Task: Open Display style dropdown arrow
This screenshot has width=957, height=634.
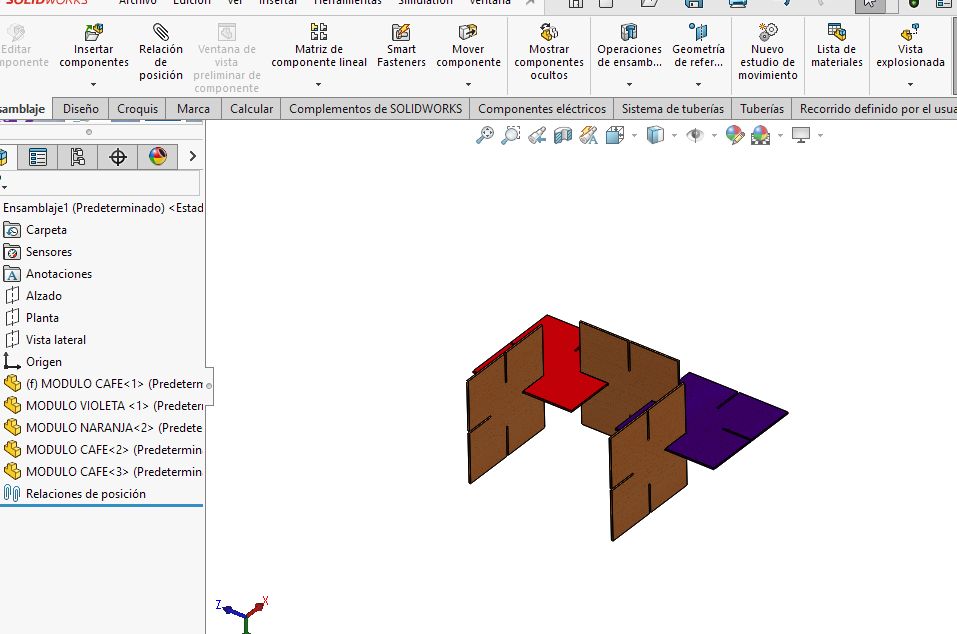Action: (674, 135)
